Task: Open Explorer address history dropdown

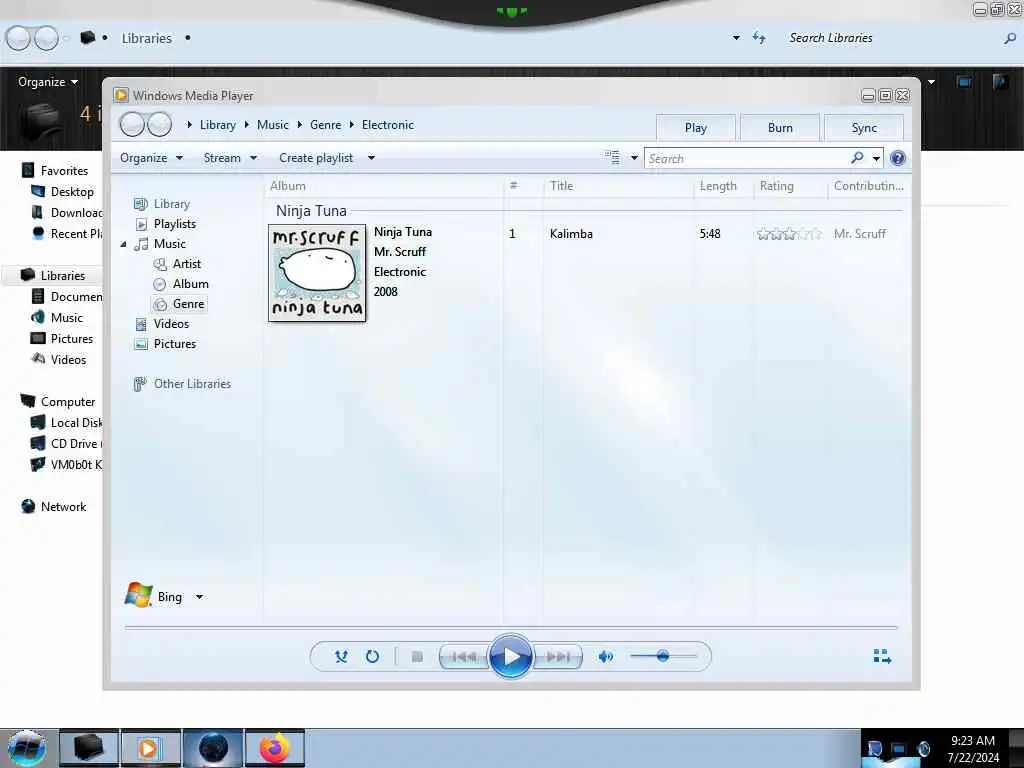Action: [x=736, y=38]
